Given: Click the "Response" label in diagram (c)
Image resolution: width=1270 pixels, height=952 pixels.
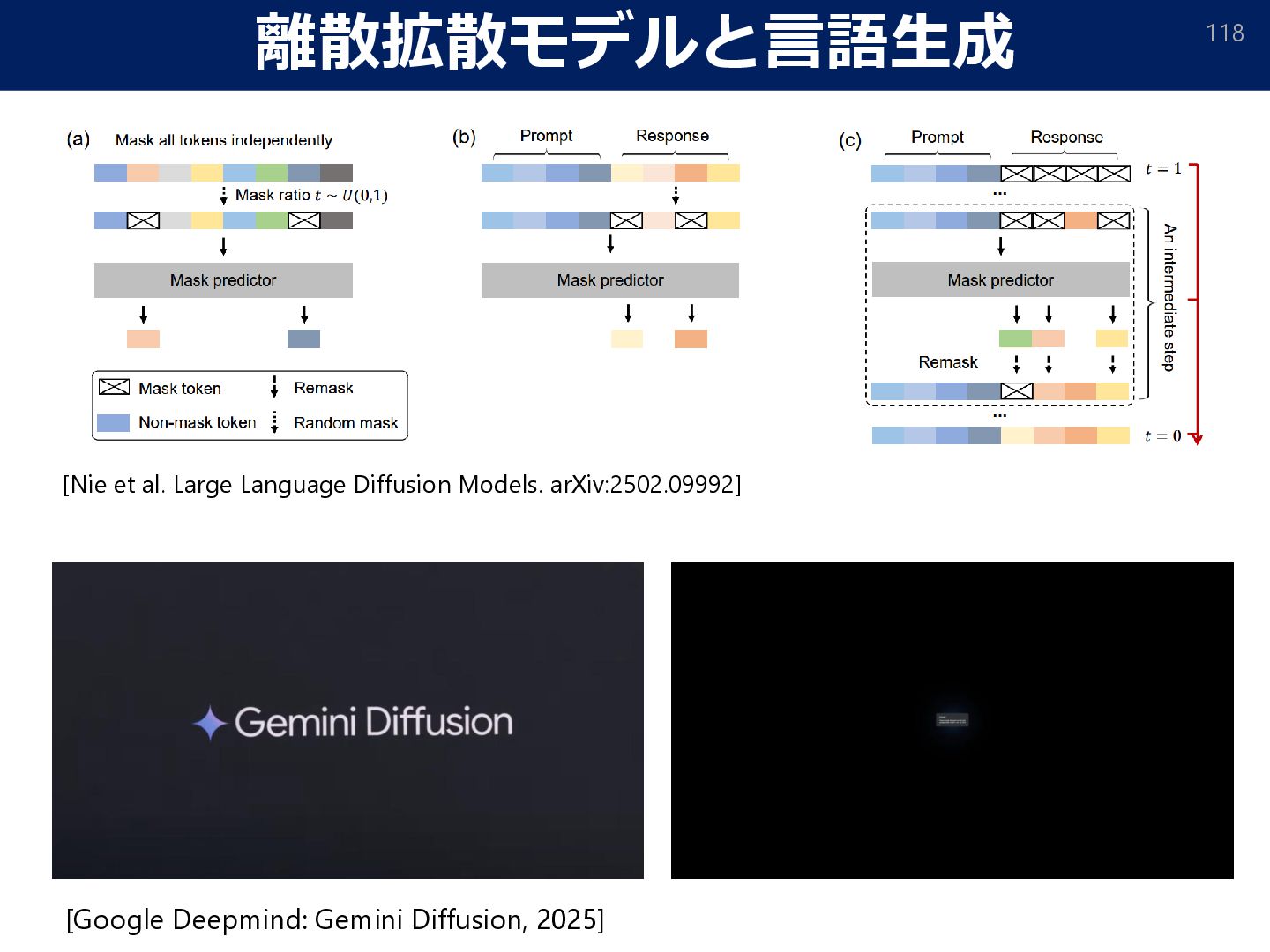Looking at the screenshot, I should tap(1067, 138).
